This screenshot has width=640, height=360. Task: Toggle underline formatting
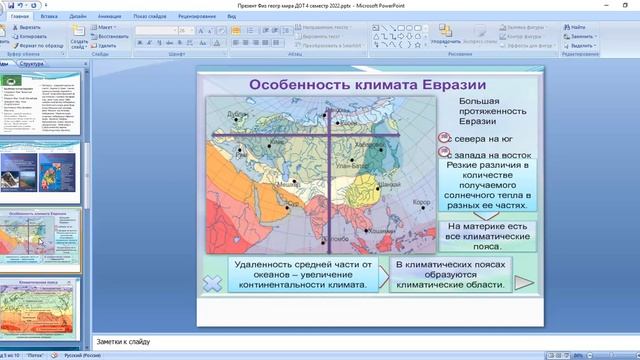coord(159,43)
